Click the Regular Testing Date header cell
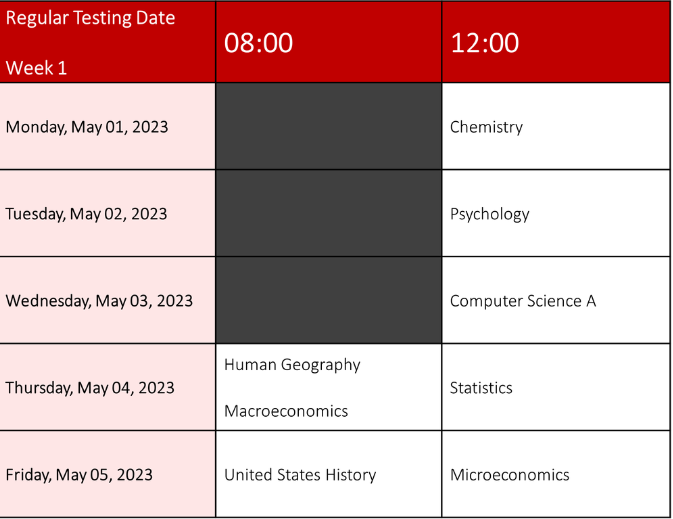Viewport: 673px width, 519px height. click(x=107, y=42)
